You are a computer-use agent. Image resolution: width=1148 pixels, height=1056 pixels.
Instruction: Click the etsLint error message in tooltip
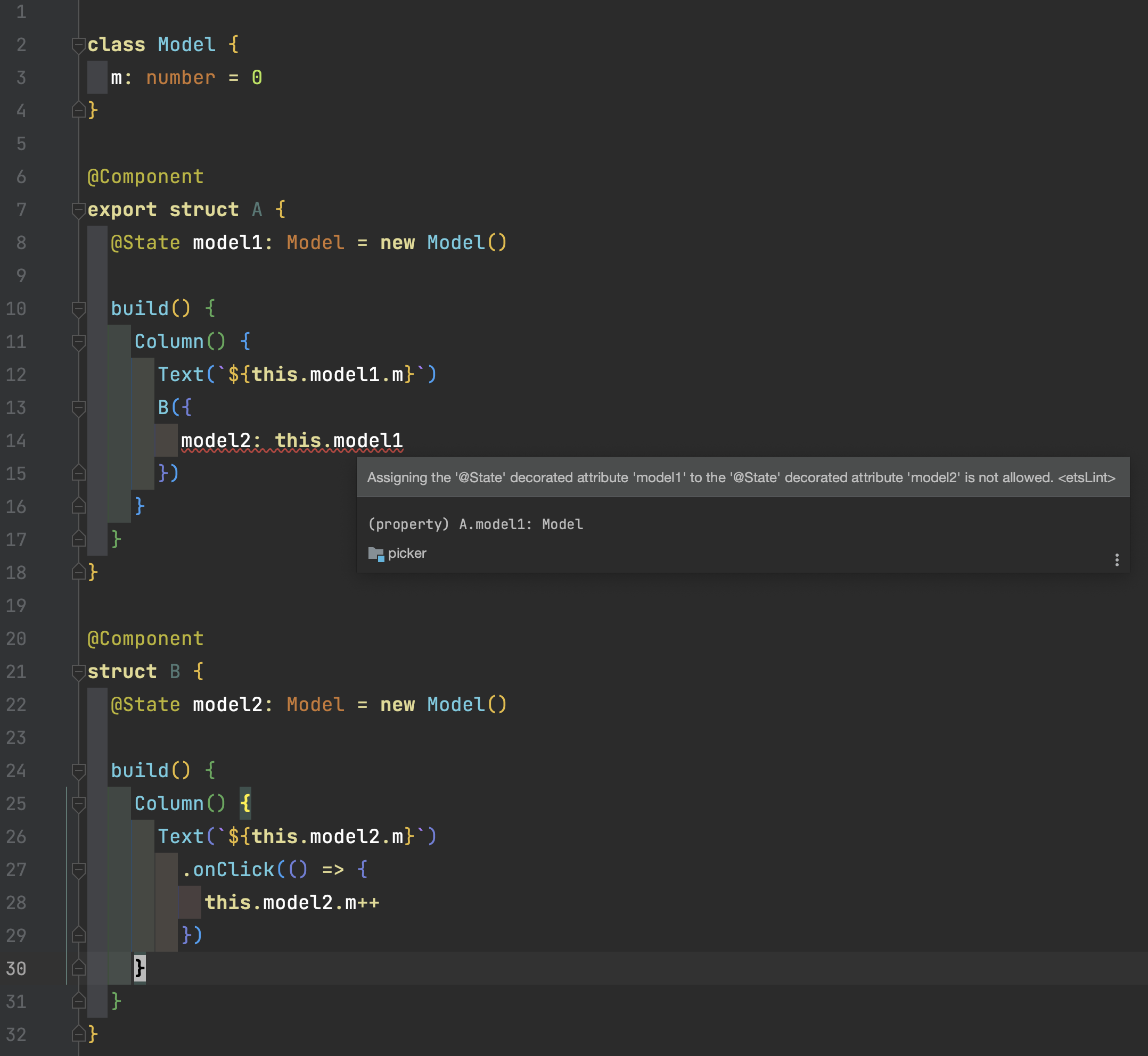pos(741,478)
